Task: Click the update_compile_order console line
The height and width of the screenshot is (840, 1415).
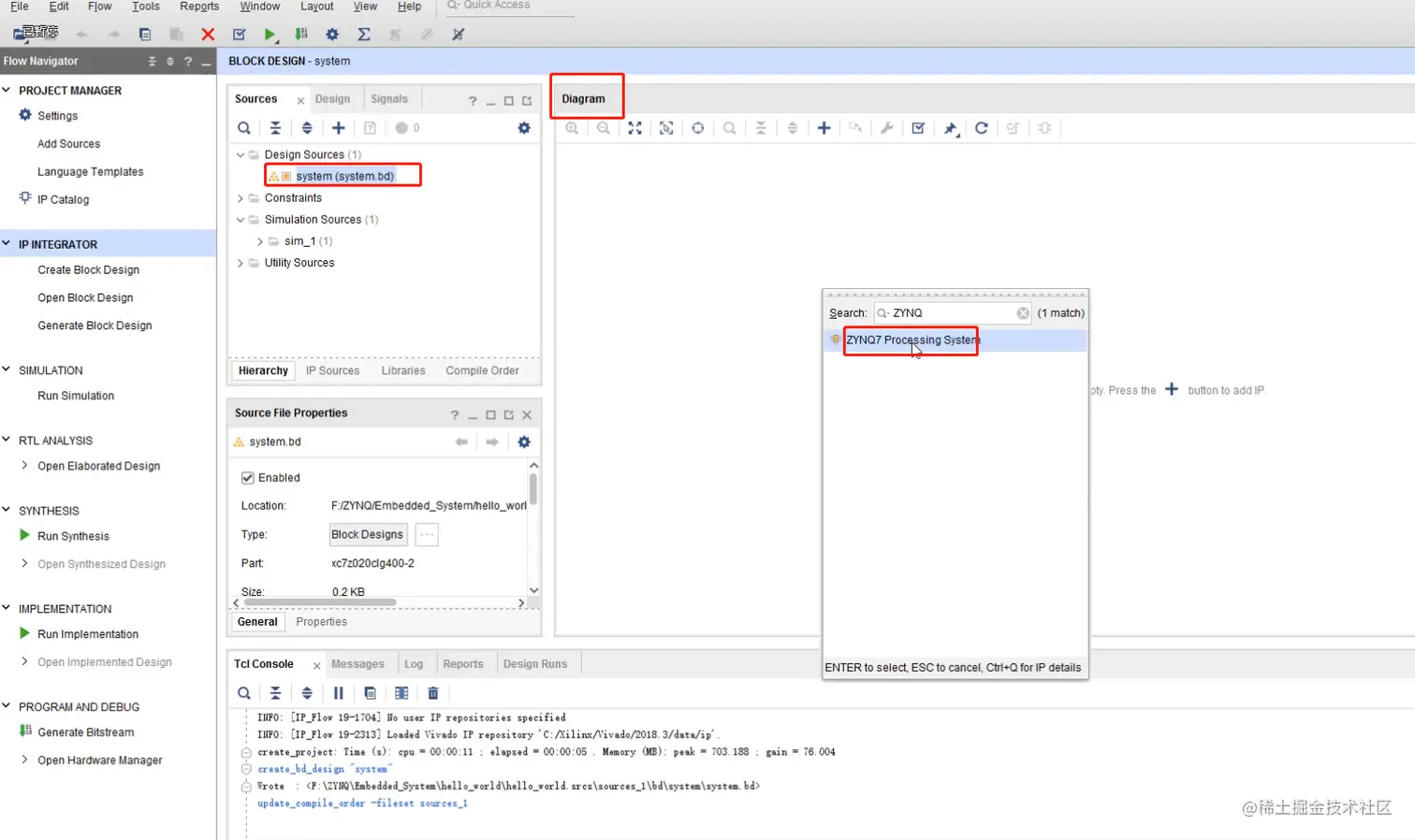Action: pyautogui.click(x=362, y=804)
